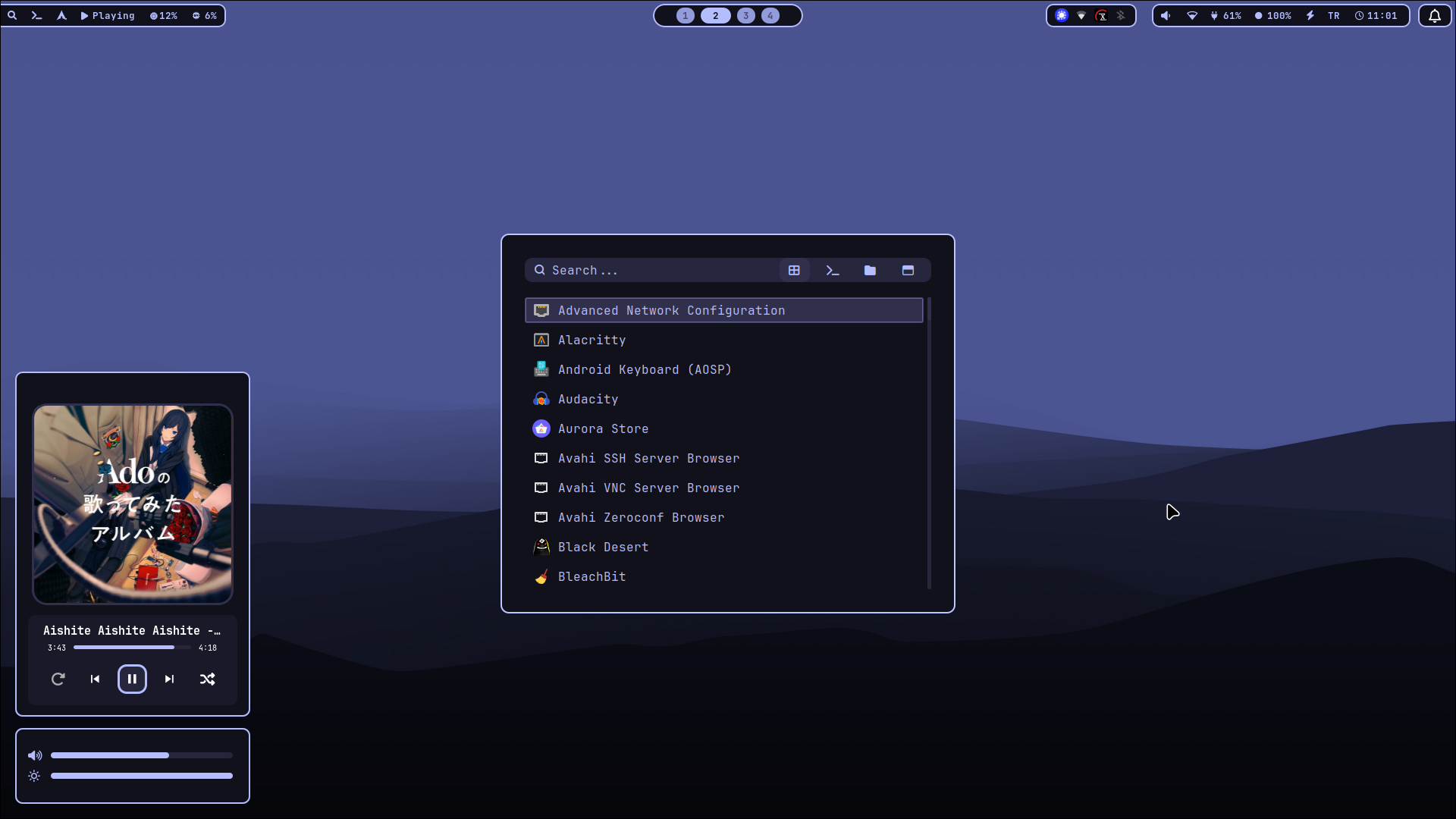Screen dimensions: 1456x819
Task: Click the 12% CPU usage indicator
Action: tap(164, 15)
